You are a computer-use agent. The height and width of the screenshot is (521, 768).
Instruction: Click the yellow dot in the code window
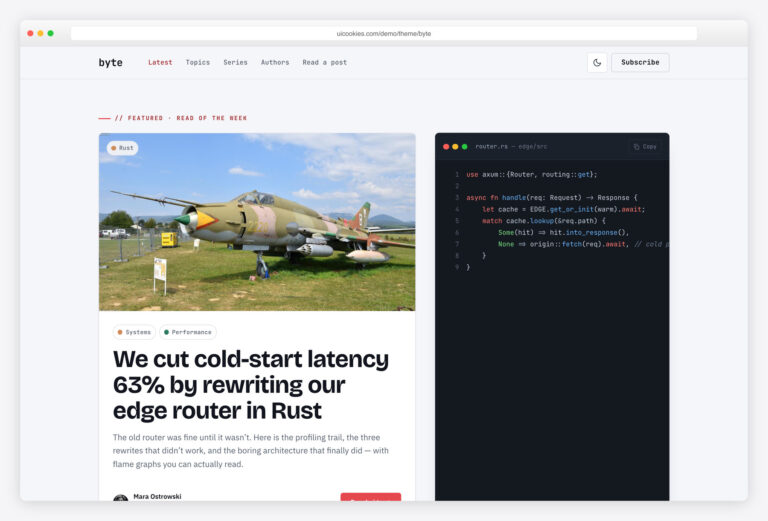[456, 146]
